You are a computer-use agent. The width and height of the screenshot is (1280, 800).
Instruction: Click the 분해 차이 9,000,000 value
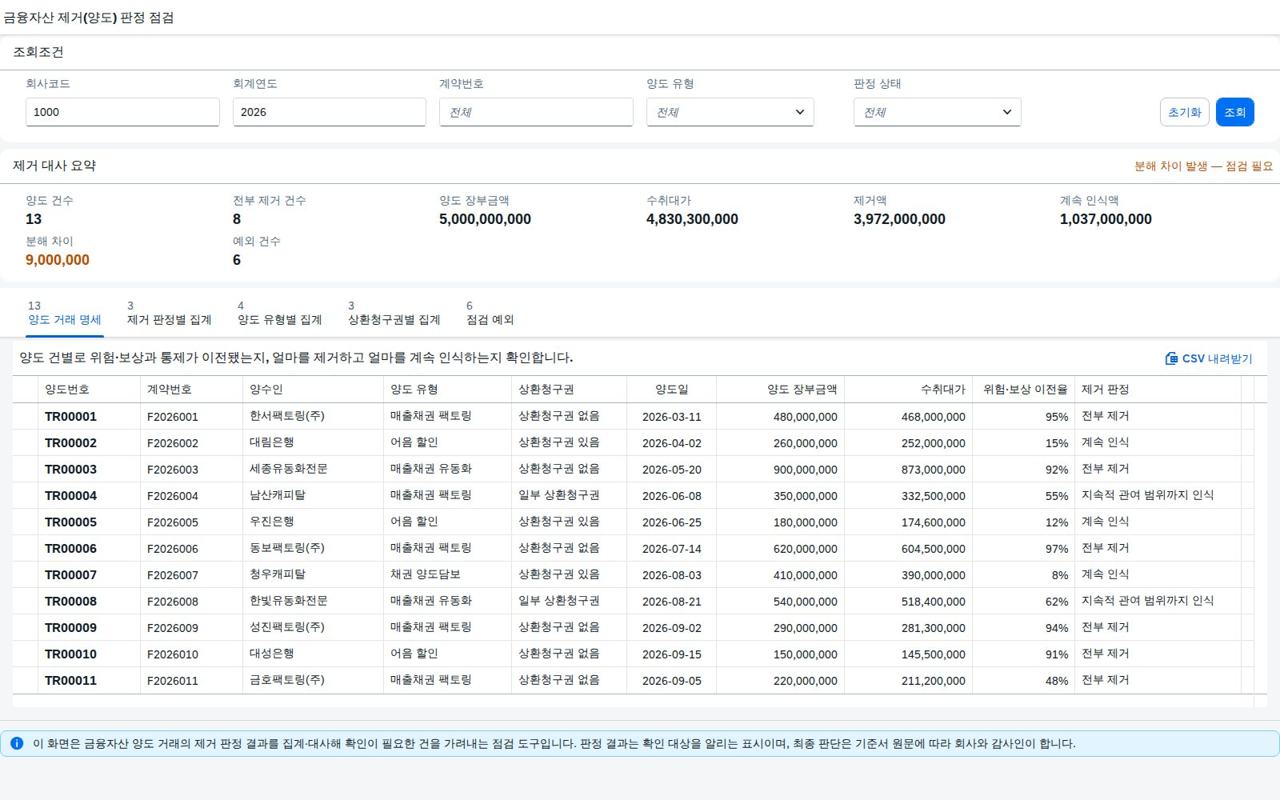pyautogui.click(x=58, y=260)
